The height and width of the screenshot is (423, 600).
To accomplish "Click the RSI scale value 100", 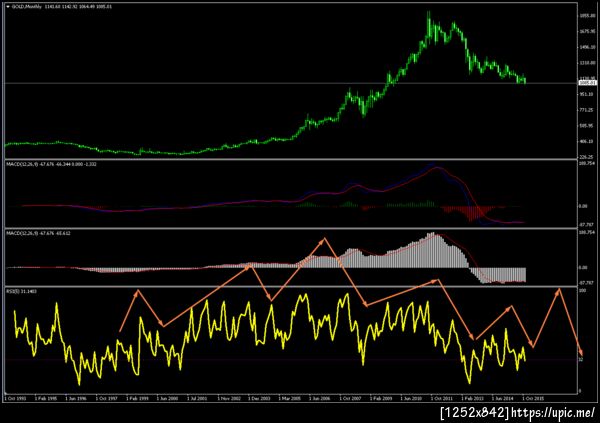I will pos(583,291).
